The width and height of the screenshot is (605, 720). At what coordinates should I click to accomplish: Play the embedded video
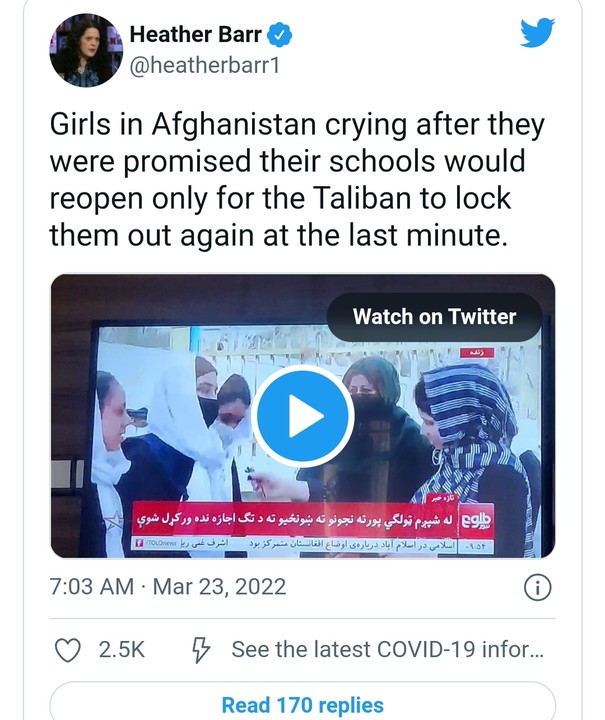pyautogui.click(x=302, y=416)
